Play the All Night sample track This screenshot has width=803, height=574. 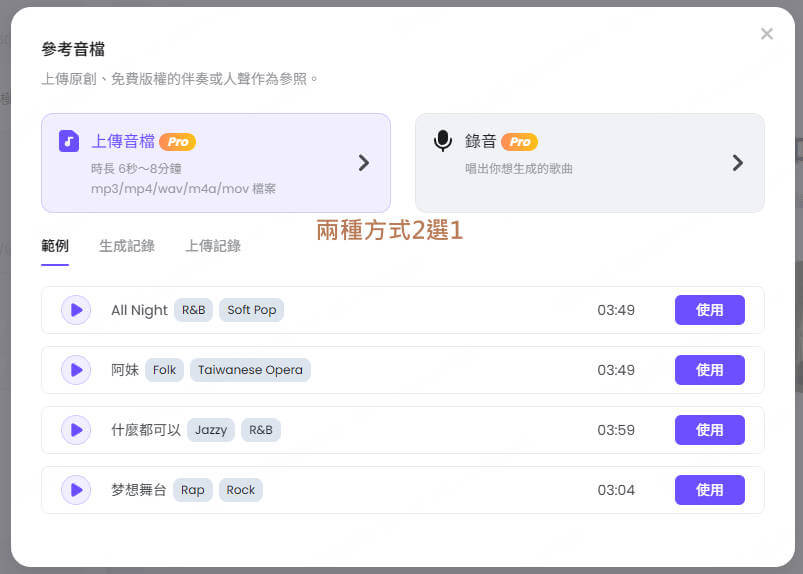click(x=76, y=310)
